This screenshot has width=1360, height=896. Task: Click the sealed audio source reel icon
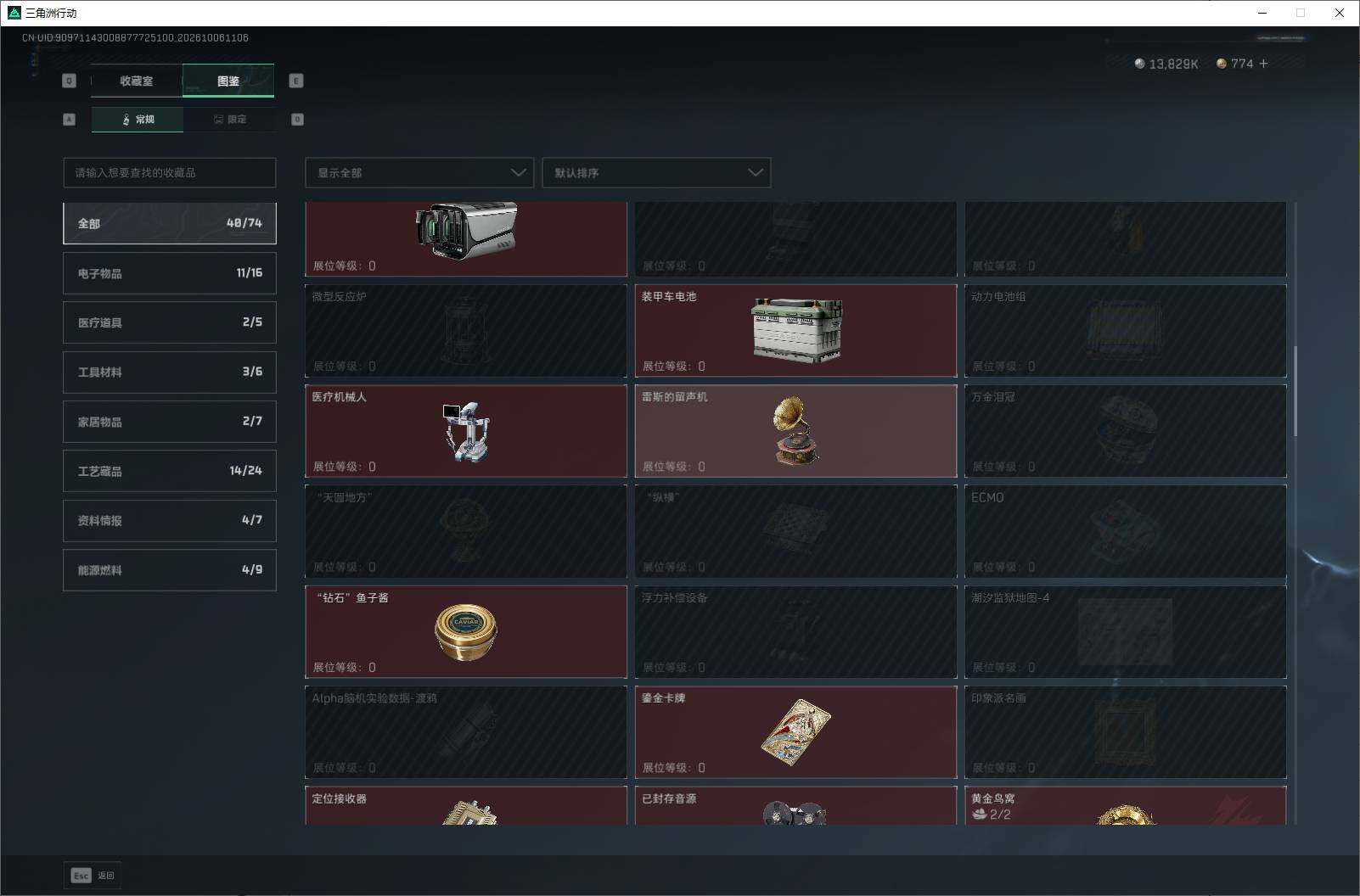tap(795, 813)
